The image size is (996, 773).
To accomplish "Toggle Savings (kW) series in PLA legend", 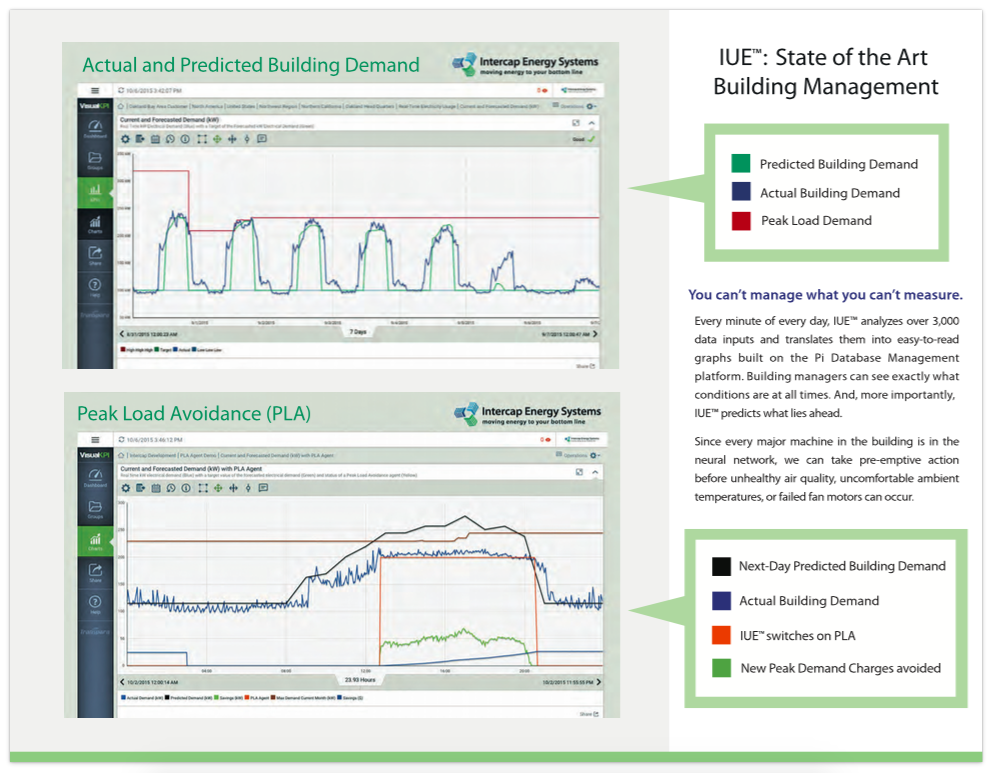I will pyautogui.click(x=229, y=697).
